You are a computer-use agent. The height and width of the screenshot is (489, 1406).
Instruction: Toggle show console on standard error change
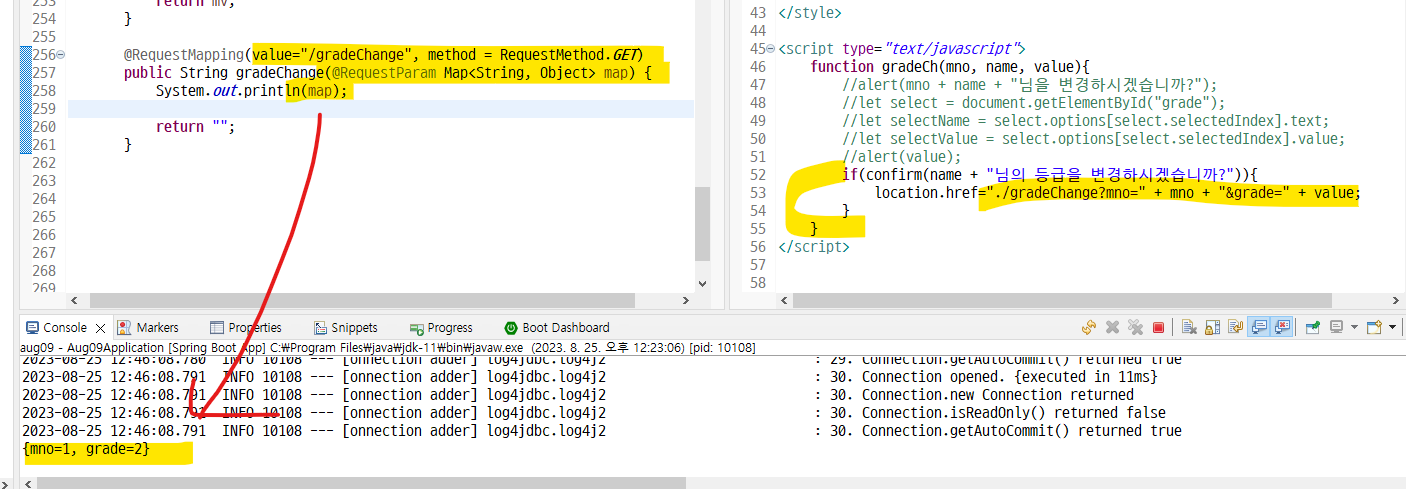[1282, 327]
